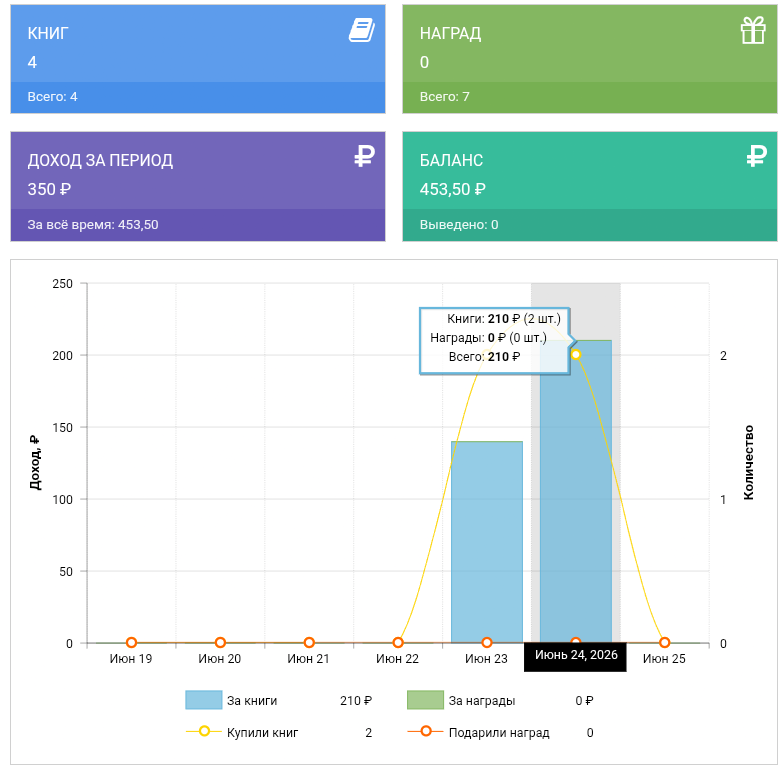Click the yellow point on June 24 bar

tap(576, 355)
